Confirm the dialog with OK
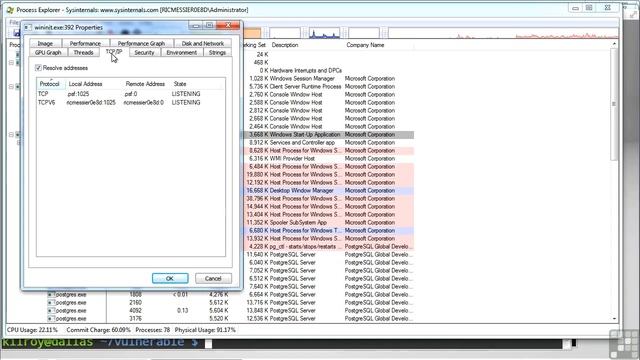 [170, 278]
